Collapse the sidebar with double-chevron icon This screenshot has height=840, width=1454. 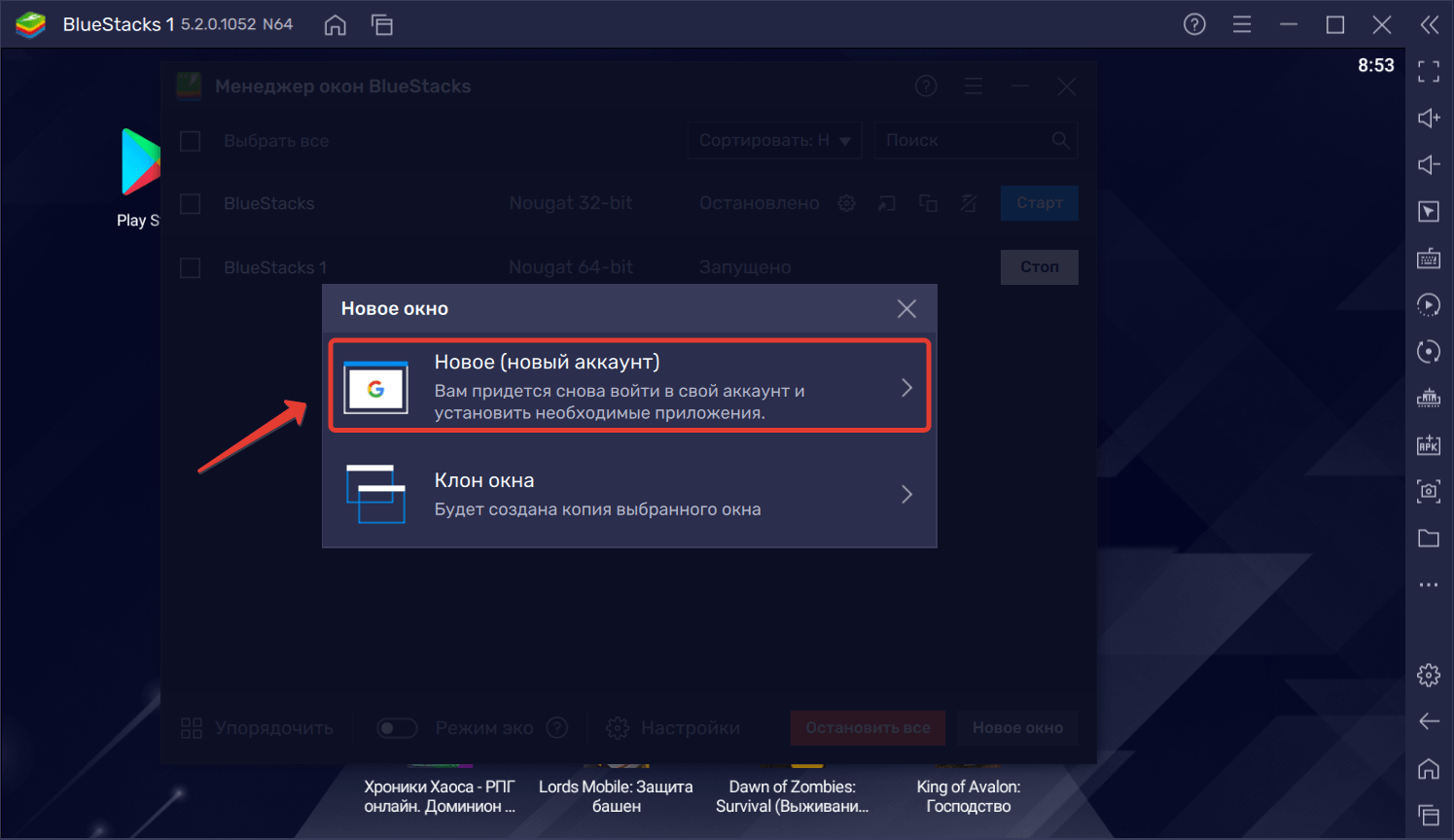tap(1429, 24)
